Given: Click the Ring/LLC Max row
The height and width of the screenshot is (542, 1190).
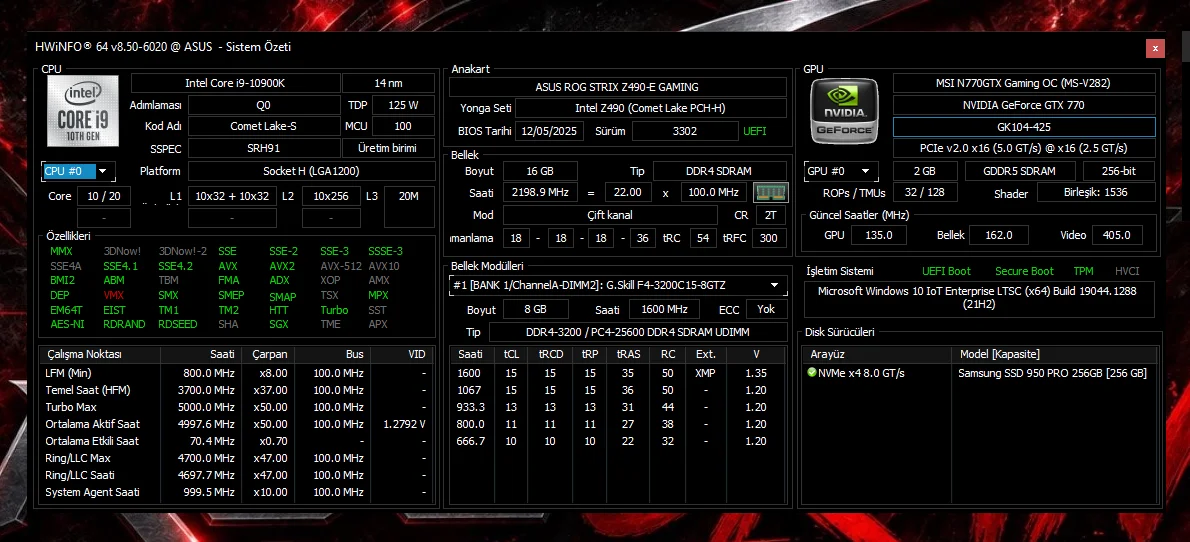Looking at the screenshot, I should click(237, 458).
